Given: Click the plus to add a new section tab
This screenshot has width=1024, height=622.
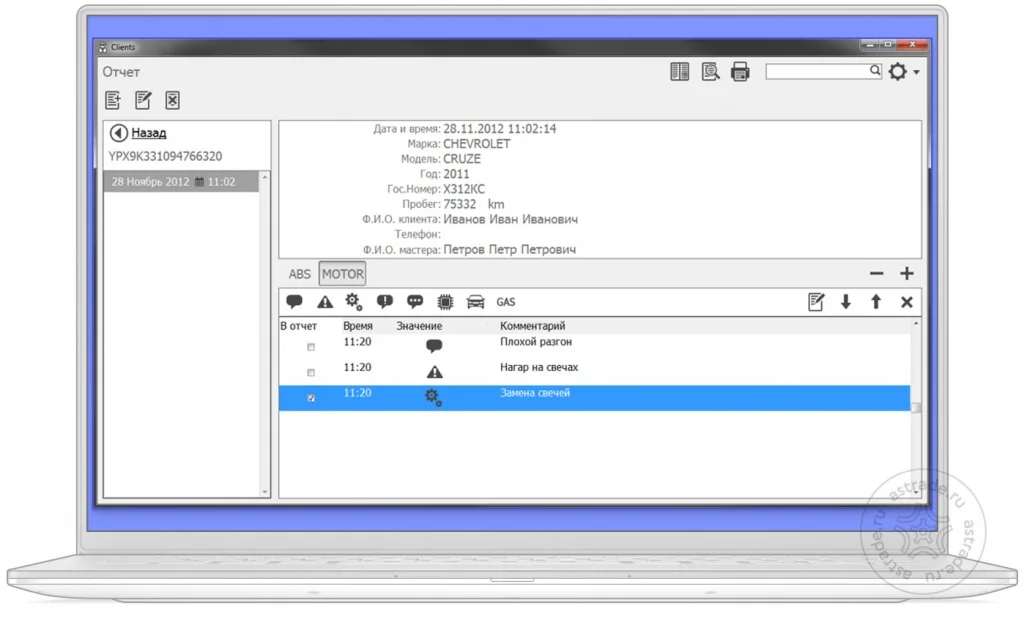Looking at the screenshot, I should (907, 273).
